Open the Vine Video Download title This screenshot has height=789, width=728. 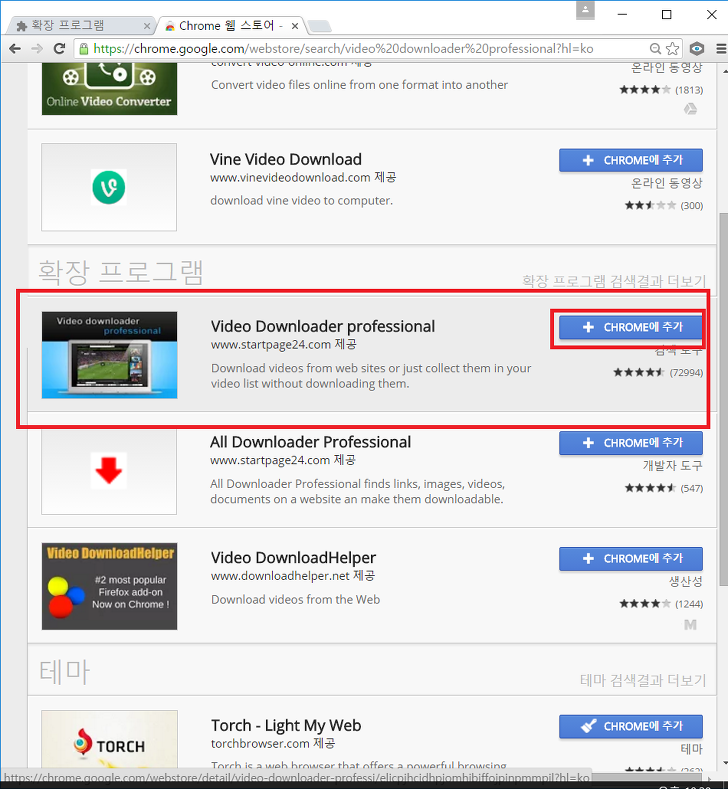(x=286, y=160)
